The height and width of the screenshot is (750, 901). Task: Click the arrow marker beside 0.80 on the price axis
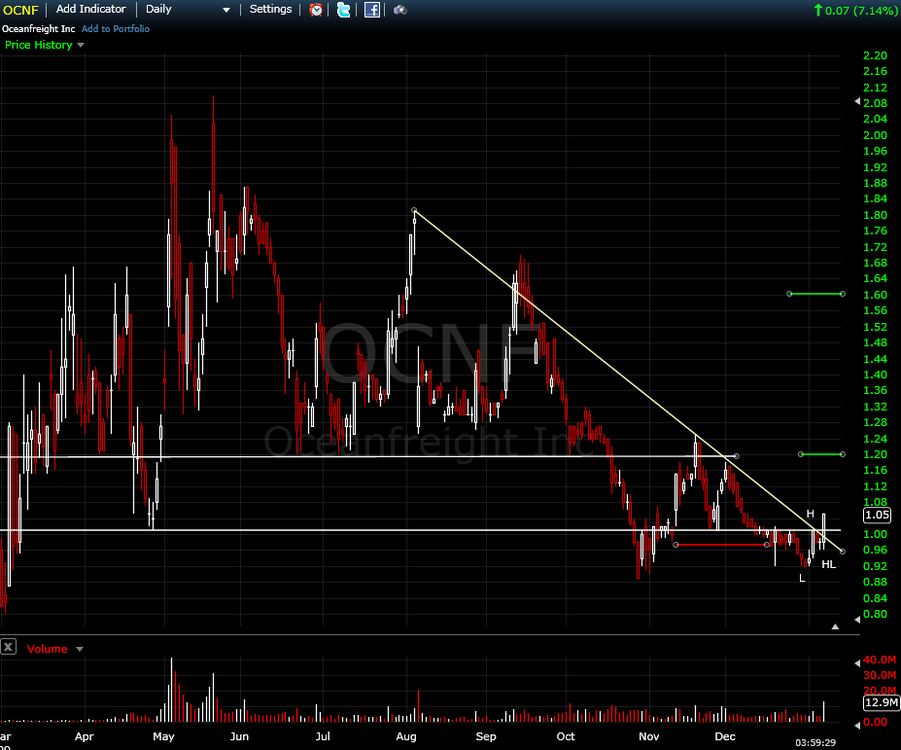[857, 620]
